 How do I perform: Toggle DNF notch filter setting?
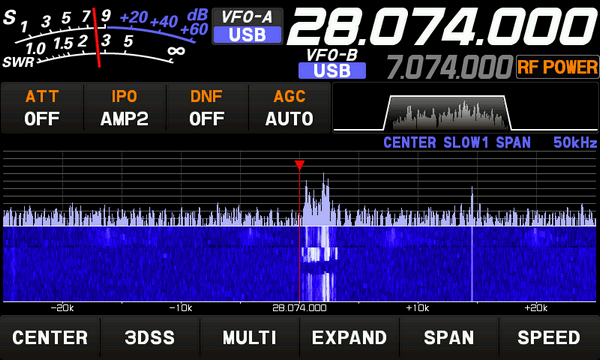[x=207, y=108]
